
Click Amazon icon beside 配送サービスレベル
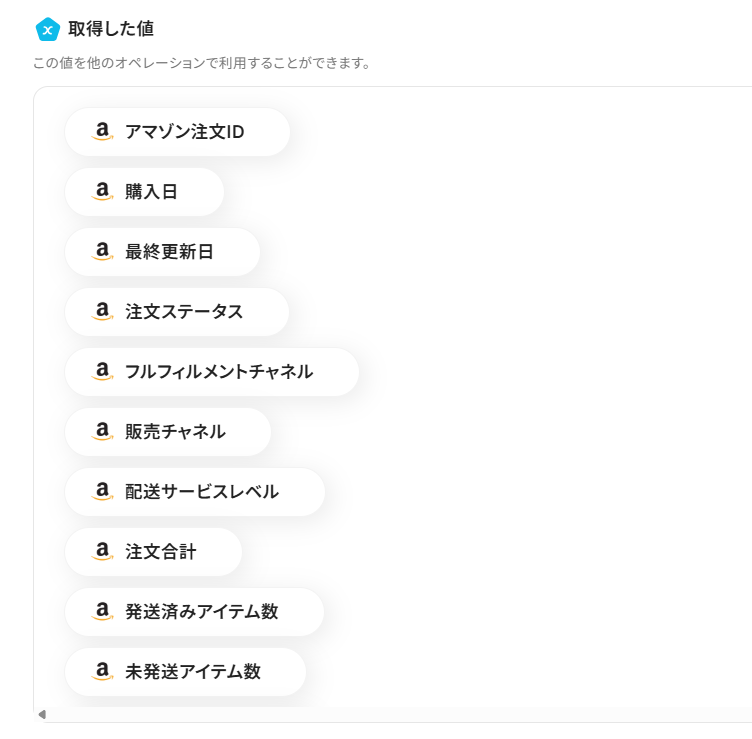pyautogui.click(x=102, y=492)
